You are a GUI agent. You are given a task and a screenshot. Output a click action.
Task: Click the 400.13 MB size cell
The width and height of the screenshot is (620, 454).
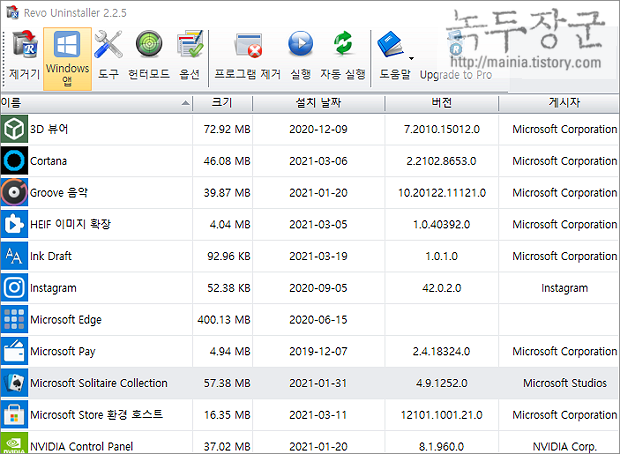[224, 320]
